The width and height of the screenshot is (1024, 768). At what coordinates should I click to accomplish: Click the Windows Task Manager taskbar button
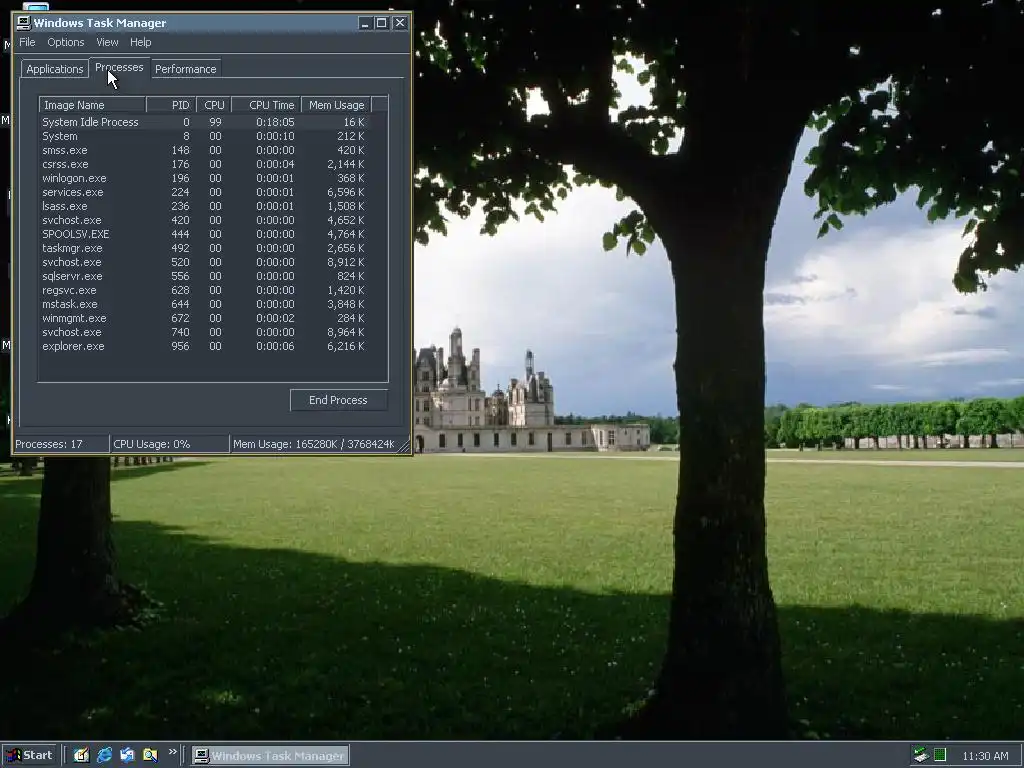[270, 756]
